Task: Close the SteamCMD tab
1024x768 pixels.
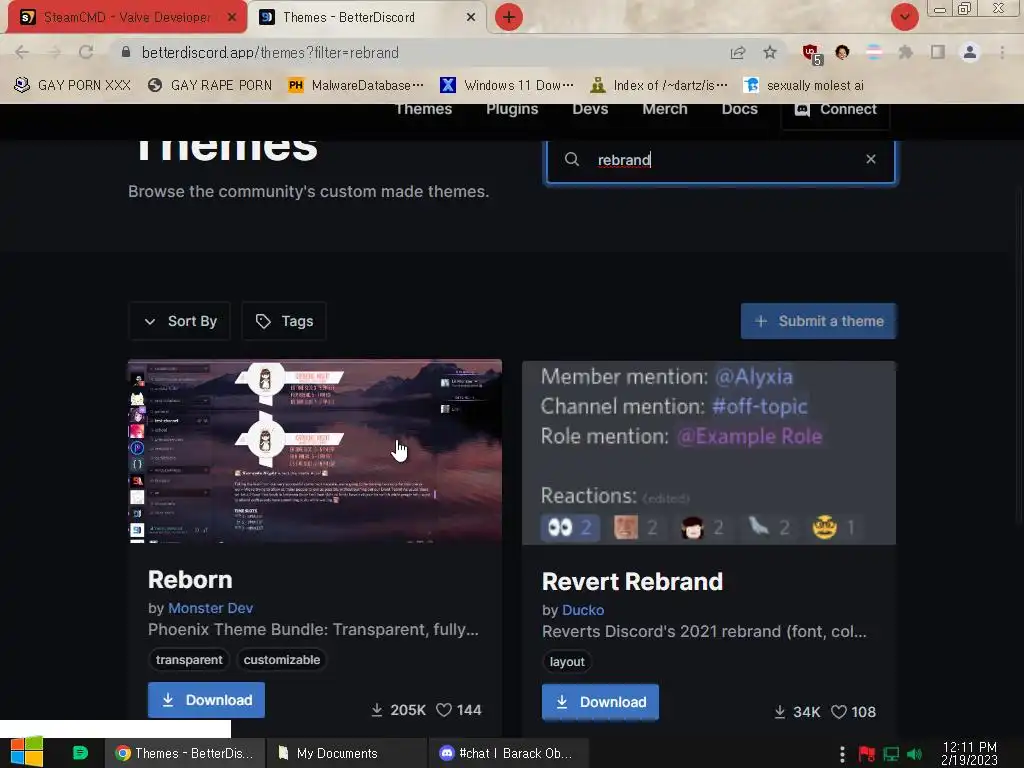Action: pos(232,17)
